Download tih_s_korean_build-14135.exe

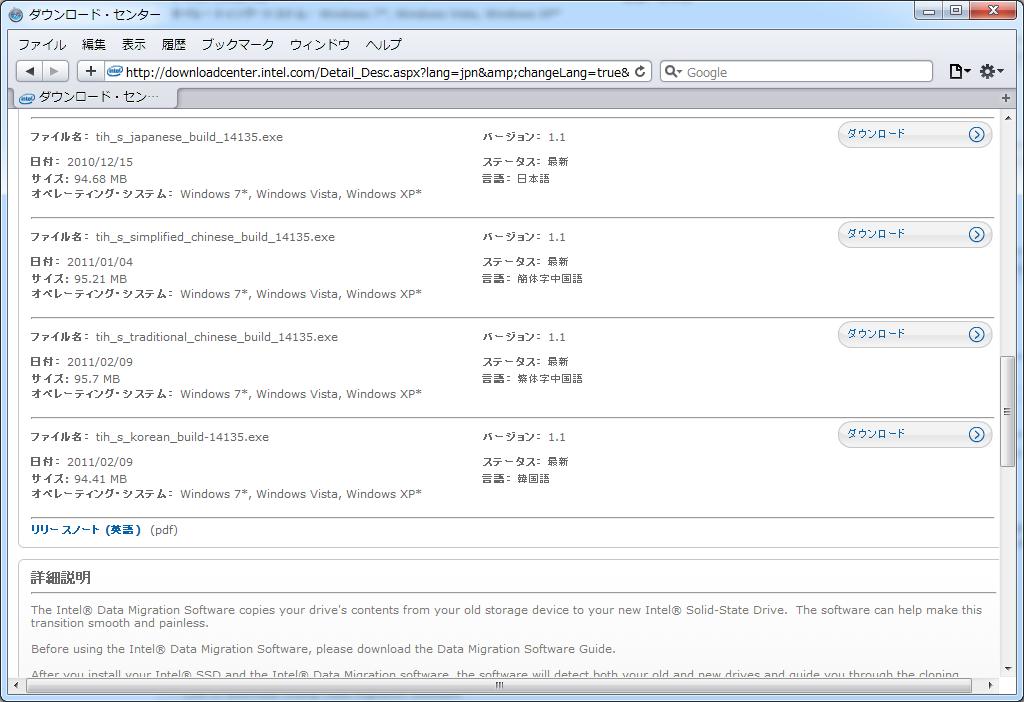point(915,434)
